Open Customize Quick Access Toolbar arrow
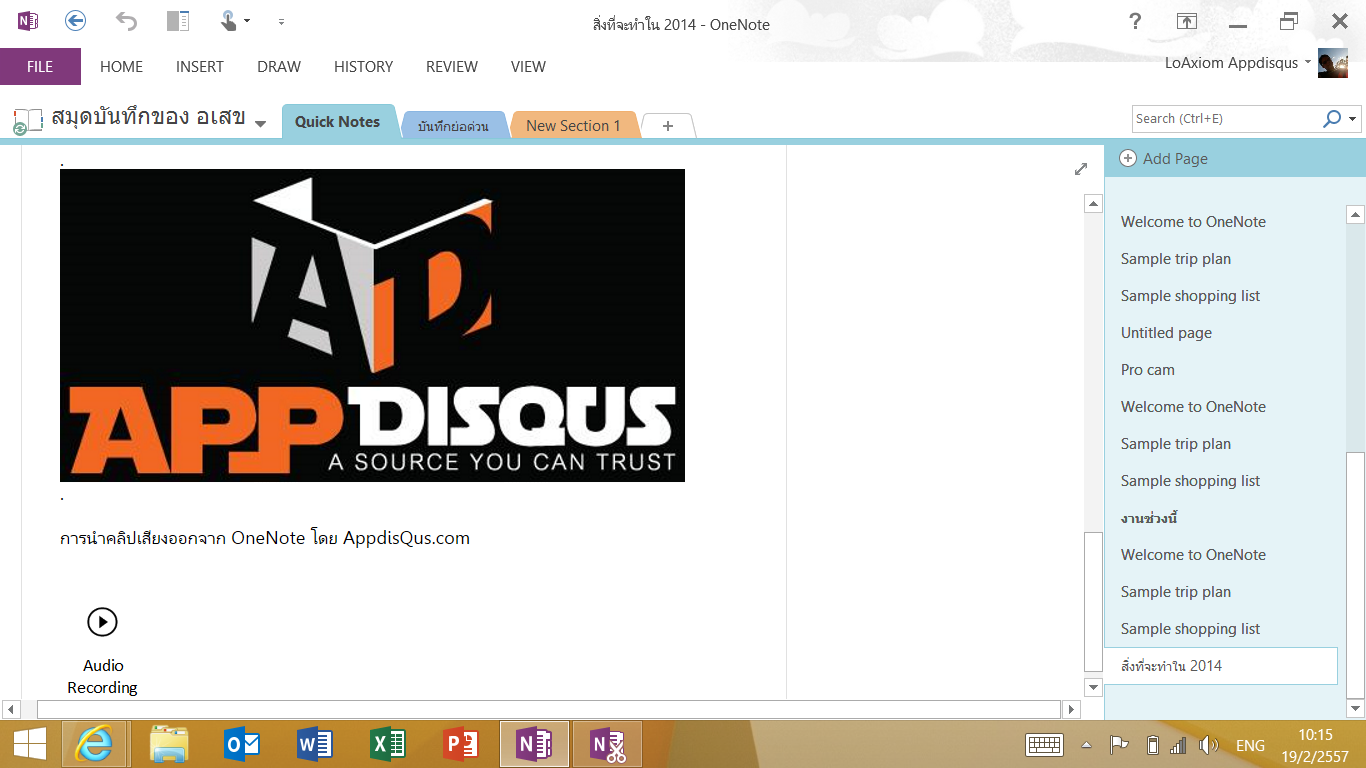This screenshot has width=1366, height=768. pyautogui.click(x=281, y=21)
